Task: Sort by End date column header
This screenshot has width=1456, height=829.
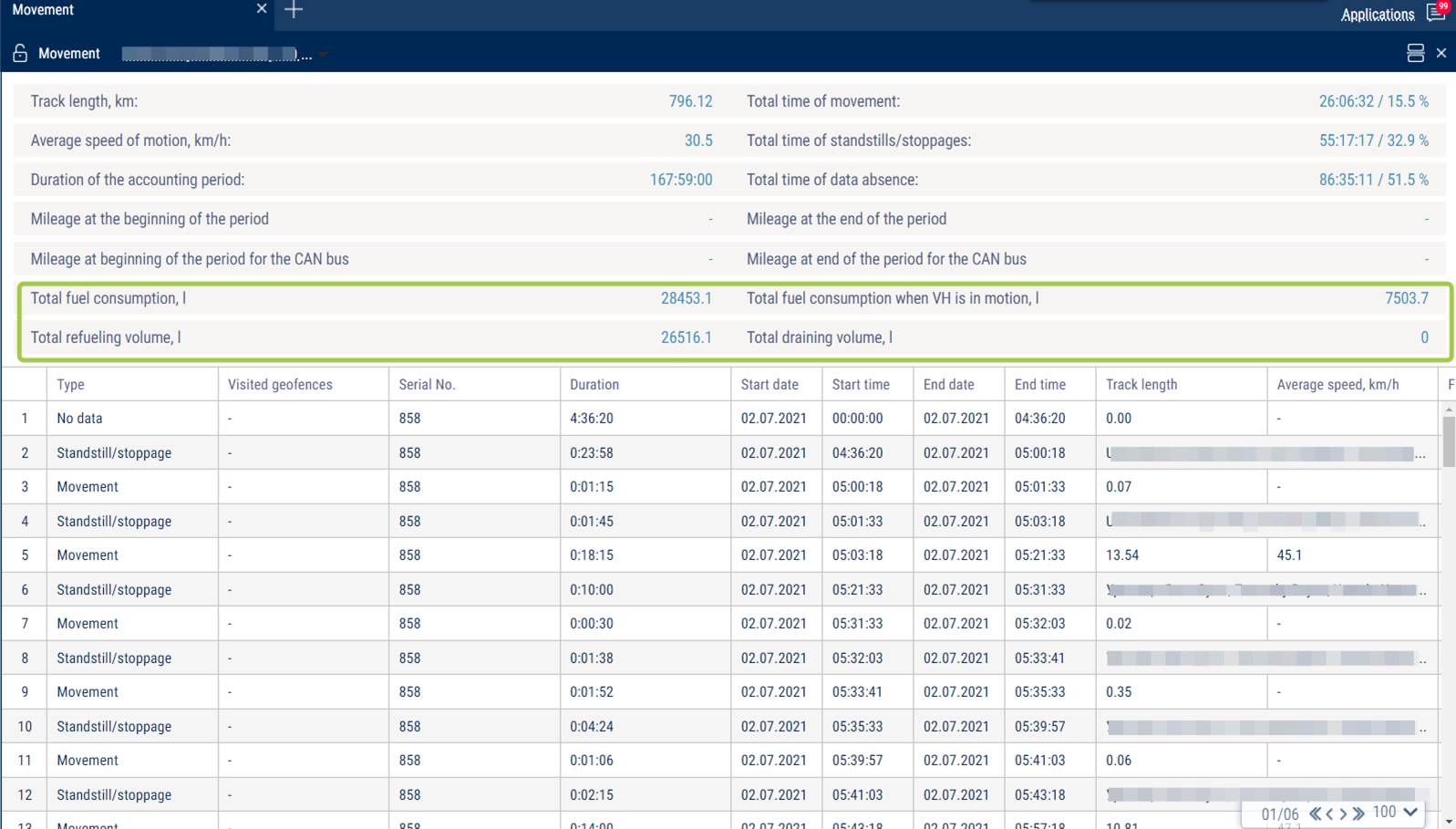Action: point(959,385)
